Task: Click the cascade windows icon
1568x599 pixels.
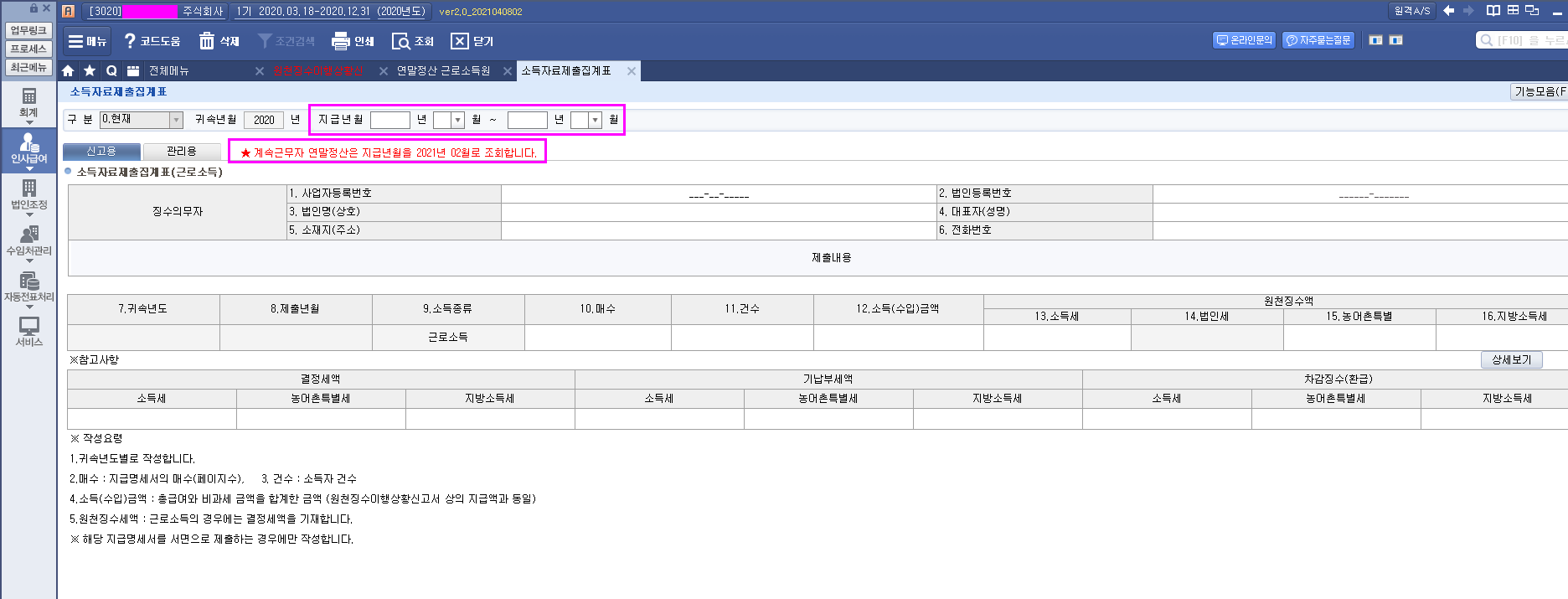Action: point(1532,11)
